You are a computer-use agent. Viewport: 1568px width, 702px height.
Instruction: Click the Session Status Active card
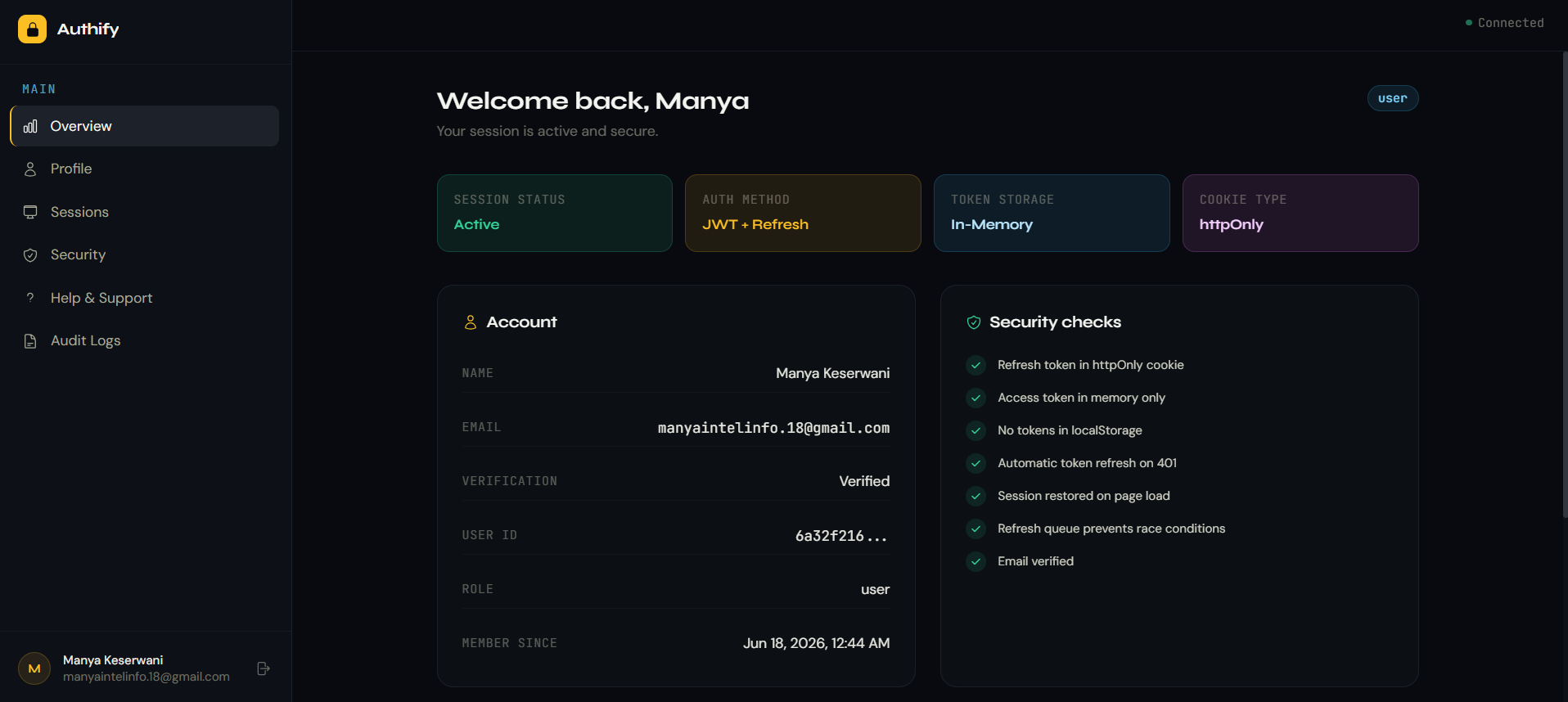click(x=555, y=213)
